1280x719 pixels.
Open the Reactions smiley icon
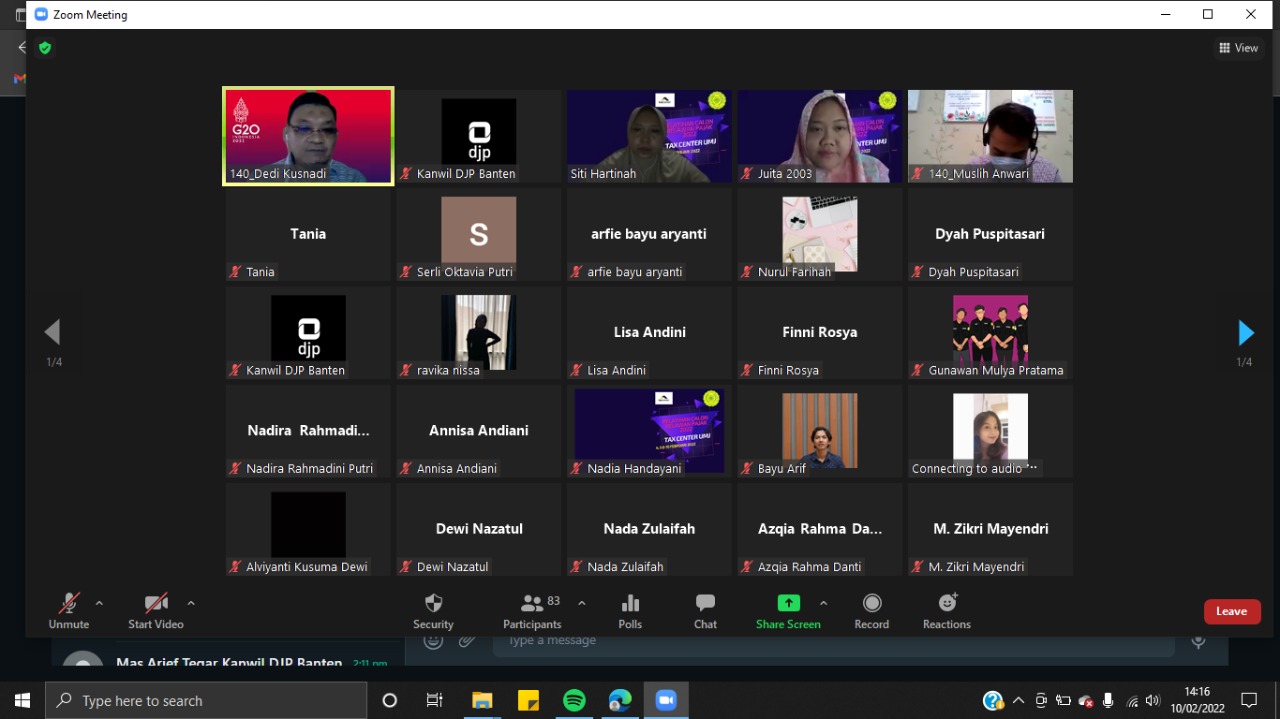(946, 603)
